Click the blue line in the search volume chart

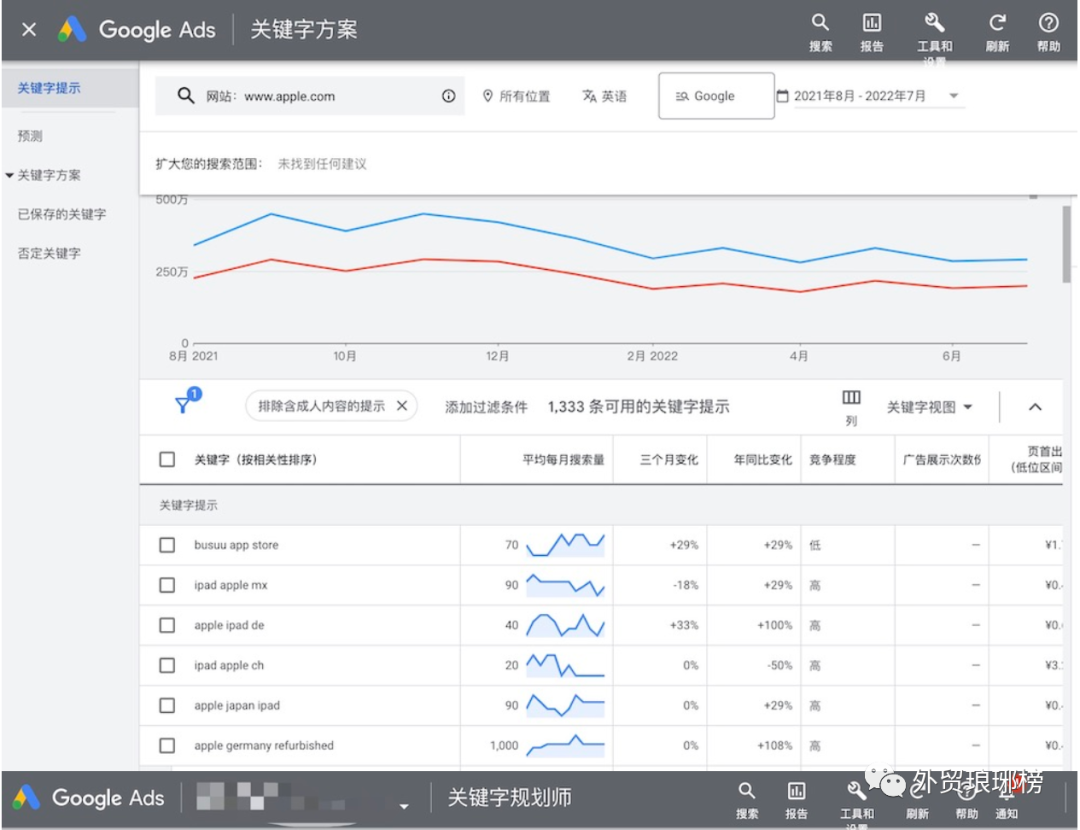tap(610, 238)
